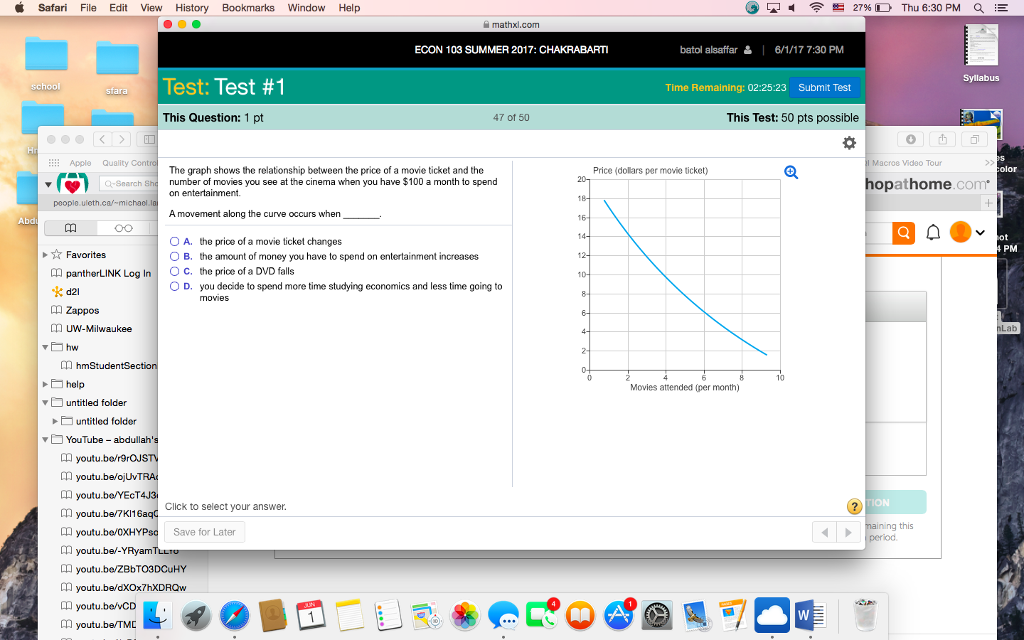Open Launchpad from the Dock

196,615
